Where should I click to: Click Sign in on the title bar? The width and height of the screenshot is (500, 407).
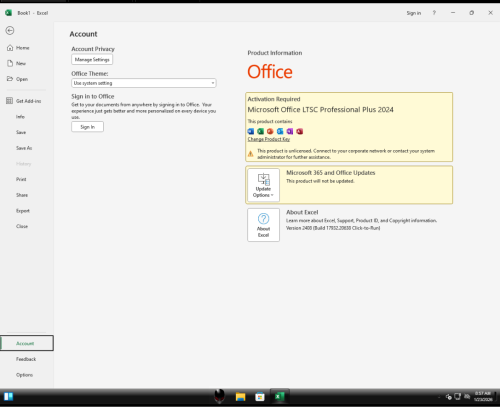(414, 13)
